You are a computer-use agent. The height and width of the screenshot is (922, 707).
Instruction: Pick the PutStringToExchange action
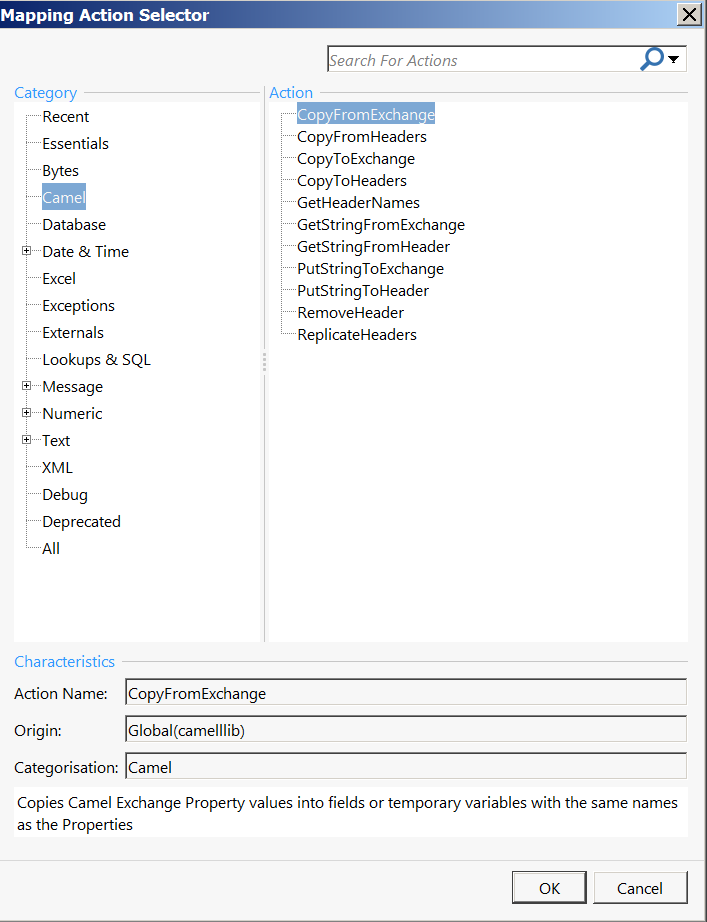pos(370,269)
